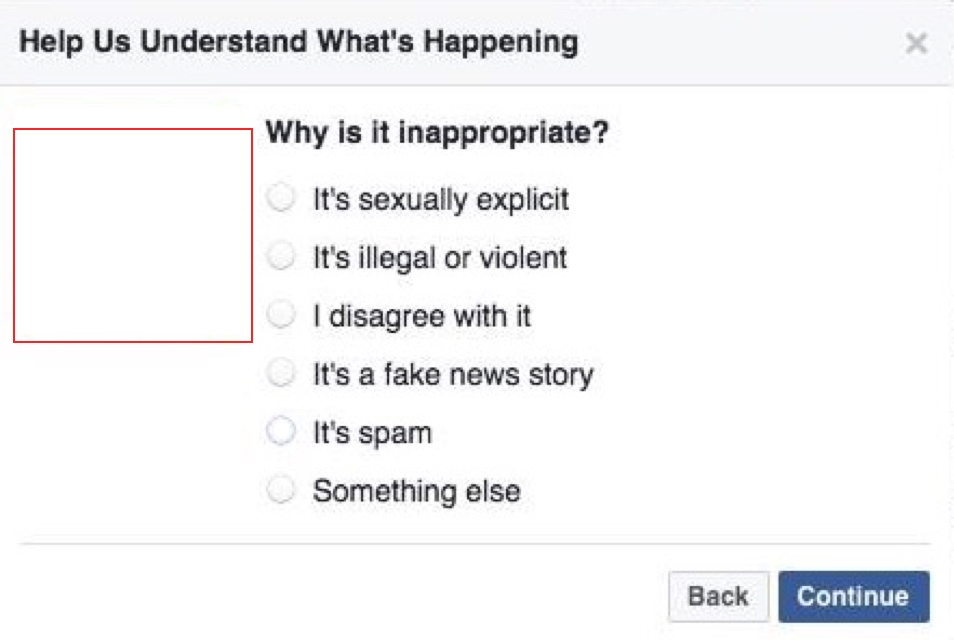This screenshot has height=640, width=954.
Task: Click the horizontal divider above the Back button
Action: point(475,543)
